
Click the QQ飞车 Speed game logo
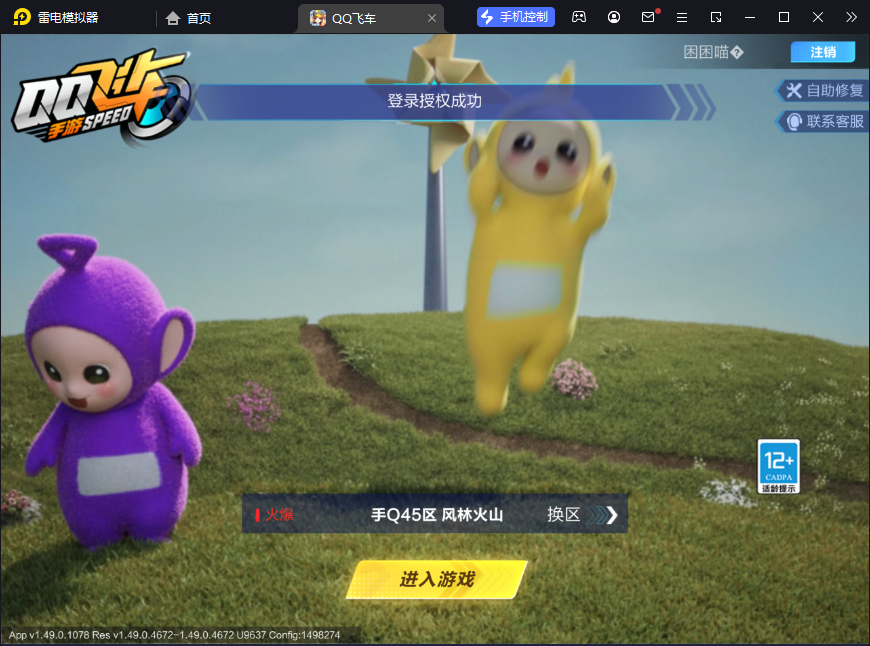coord(103,97)
